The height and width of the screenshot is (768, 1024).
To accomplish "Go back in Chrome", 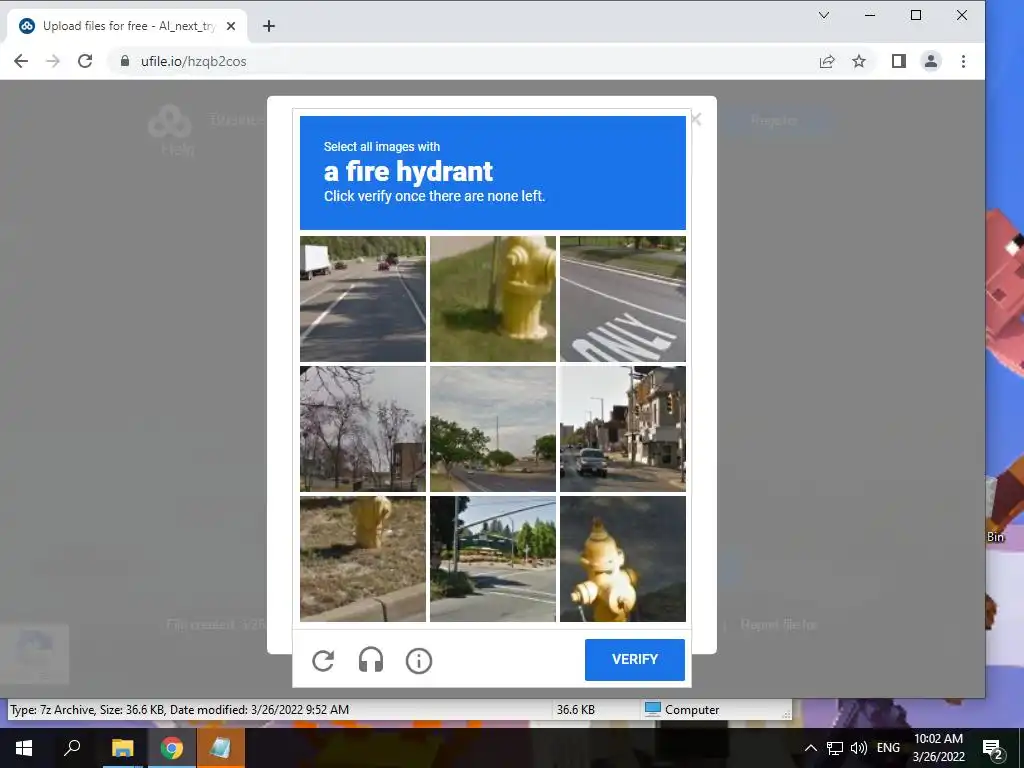I will (x=21, y=61).
